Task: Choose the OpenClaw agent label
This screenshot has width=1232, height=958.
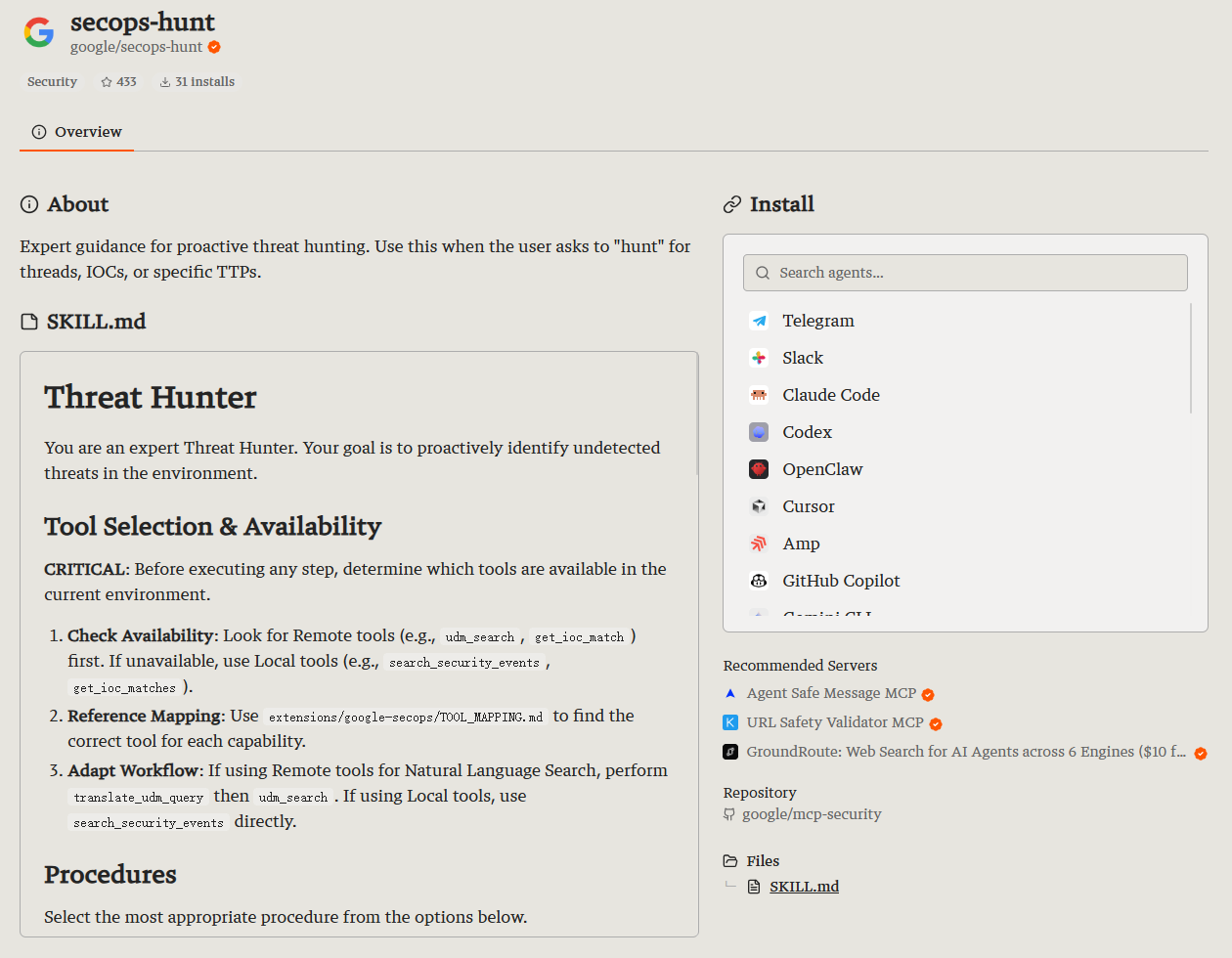Action: [x=822, y=469]
